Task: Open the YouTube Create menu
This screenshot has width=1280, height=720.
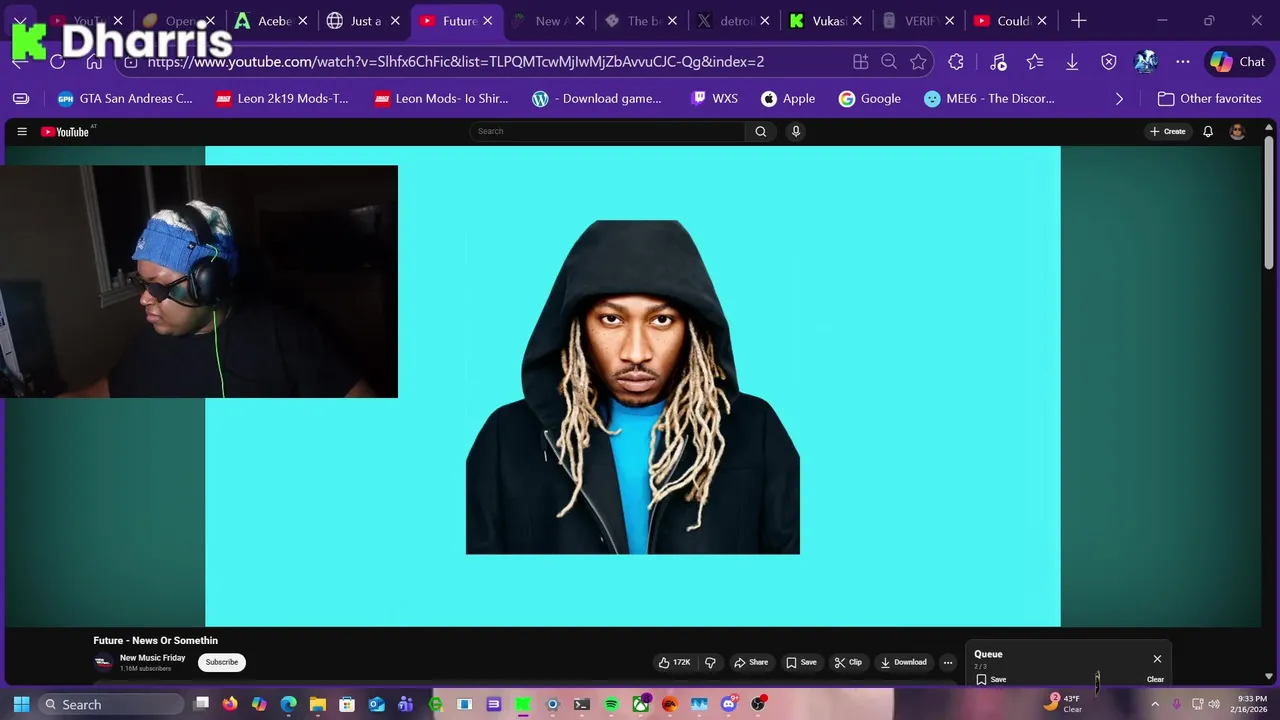Action: [1168, 131]
